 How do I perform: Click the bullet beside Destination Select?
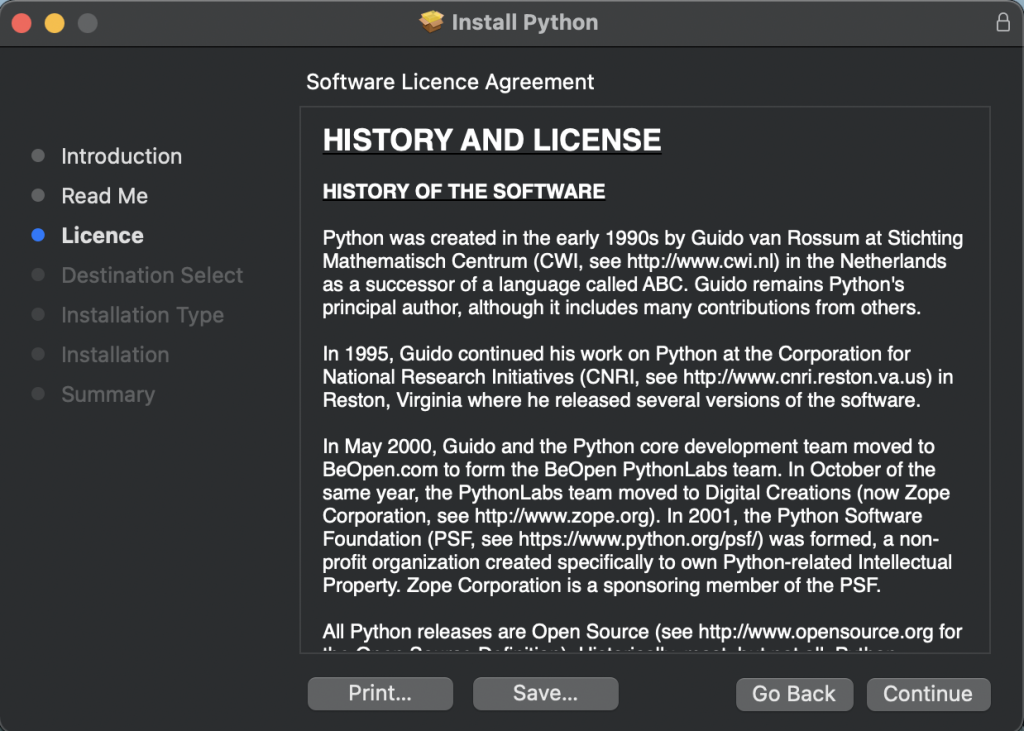(x=39, y=275)
